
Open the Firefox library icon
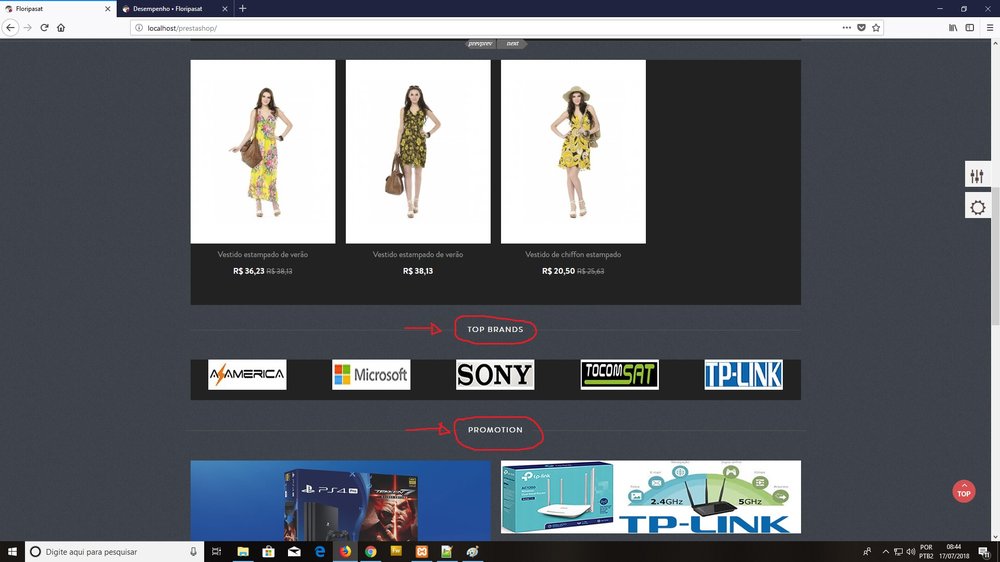tap(953, 27)
